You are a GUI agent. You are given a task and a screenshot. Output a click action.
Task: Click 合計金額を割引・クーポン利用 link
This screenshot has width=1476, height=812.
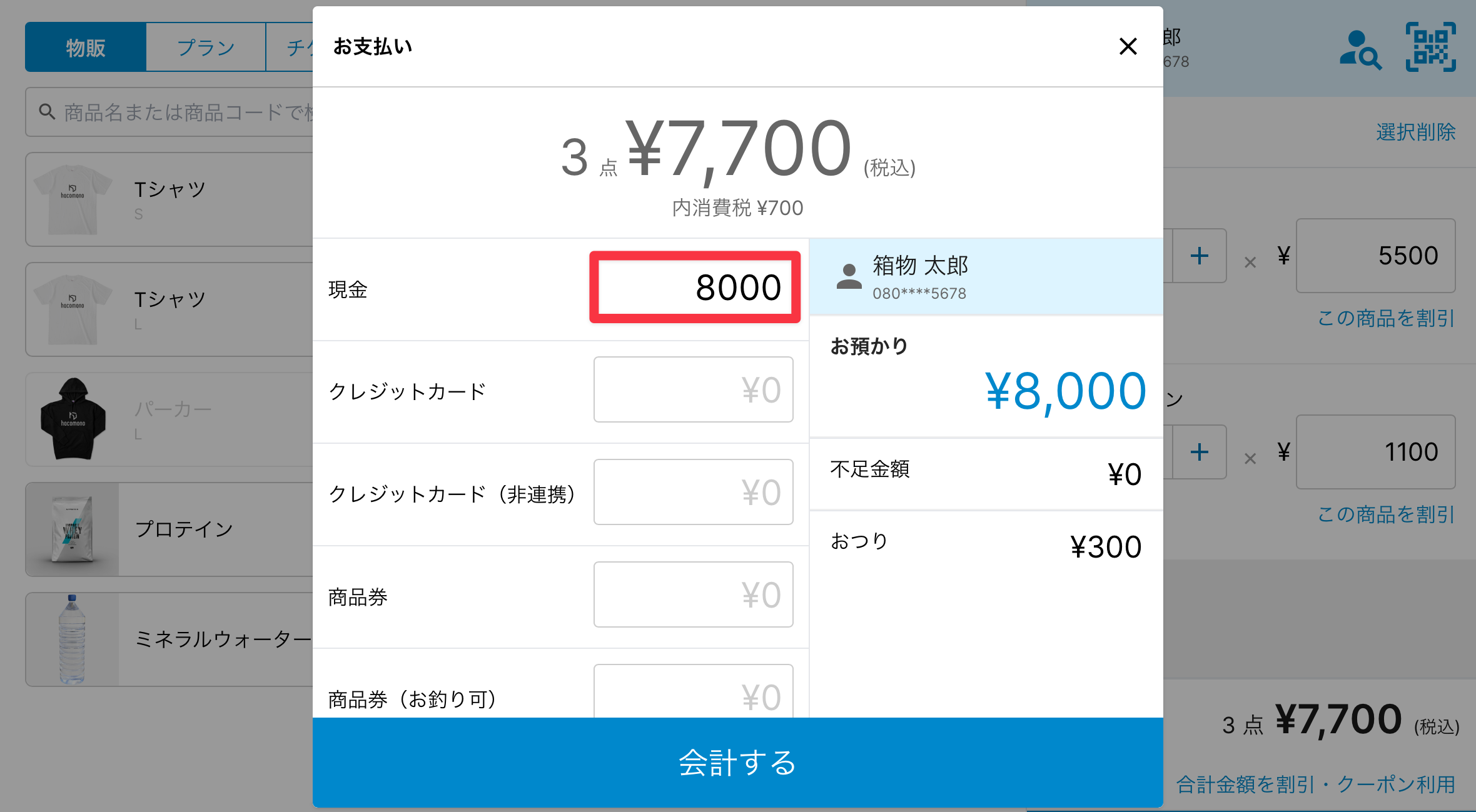pyautogui.click(x=1315, y=784)
